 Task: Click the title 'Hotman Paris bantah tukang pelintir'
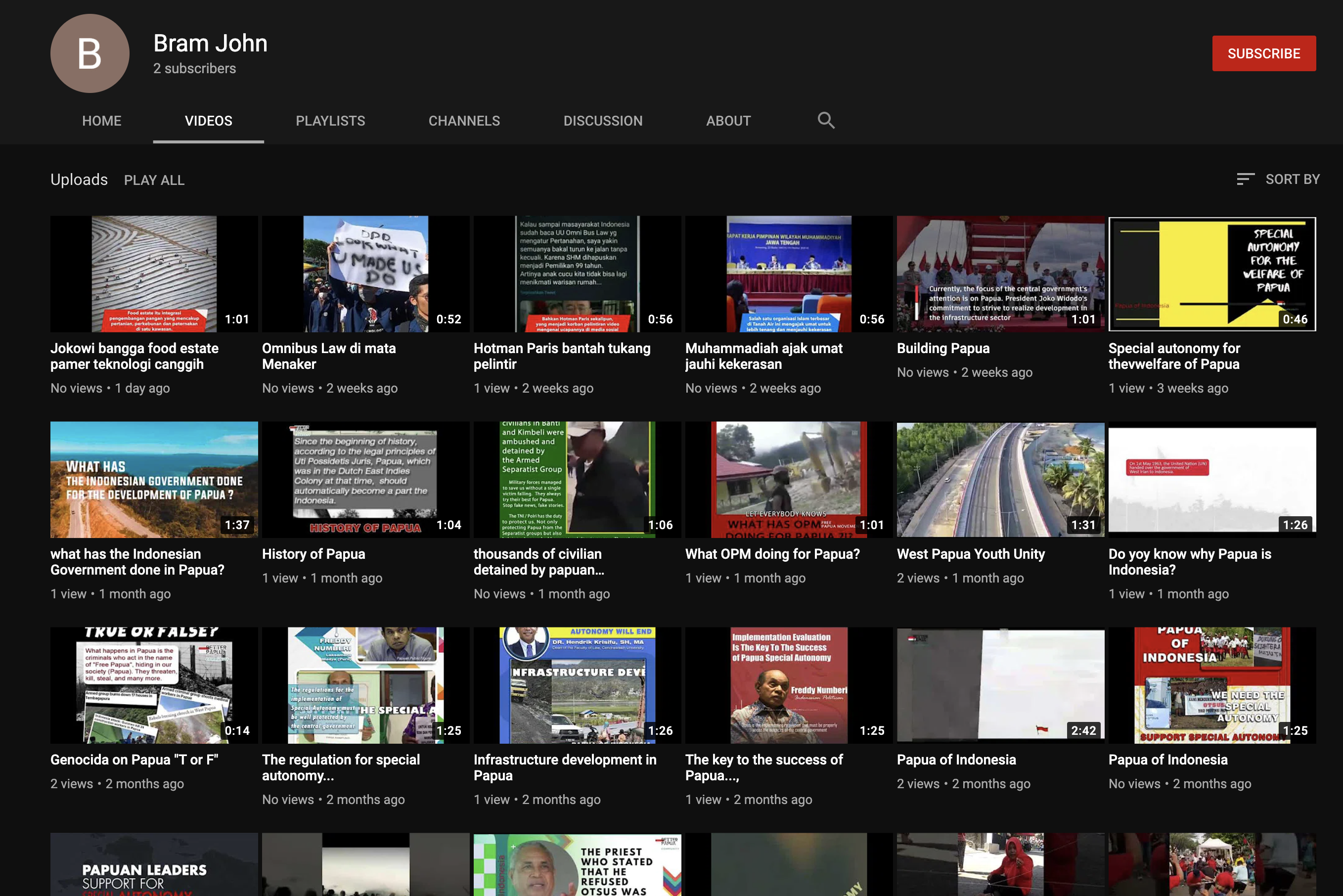coord(562,356)
